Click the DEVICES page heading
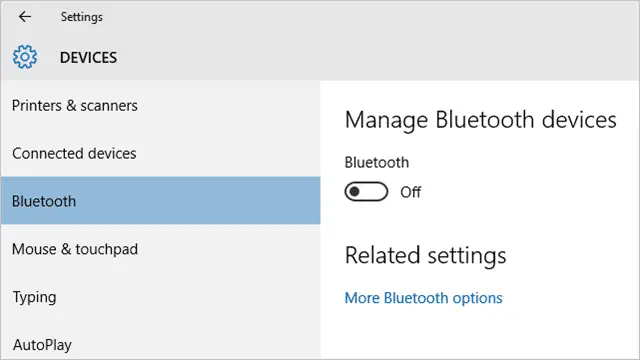 88,58
